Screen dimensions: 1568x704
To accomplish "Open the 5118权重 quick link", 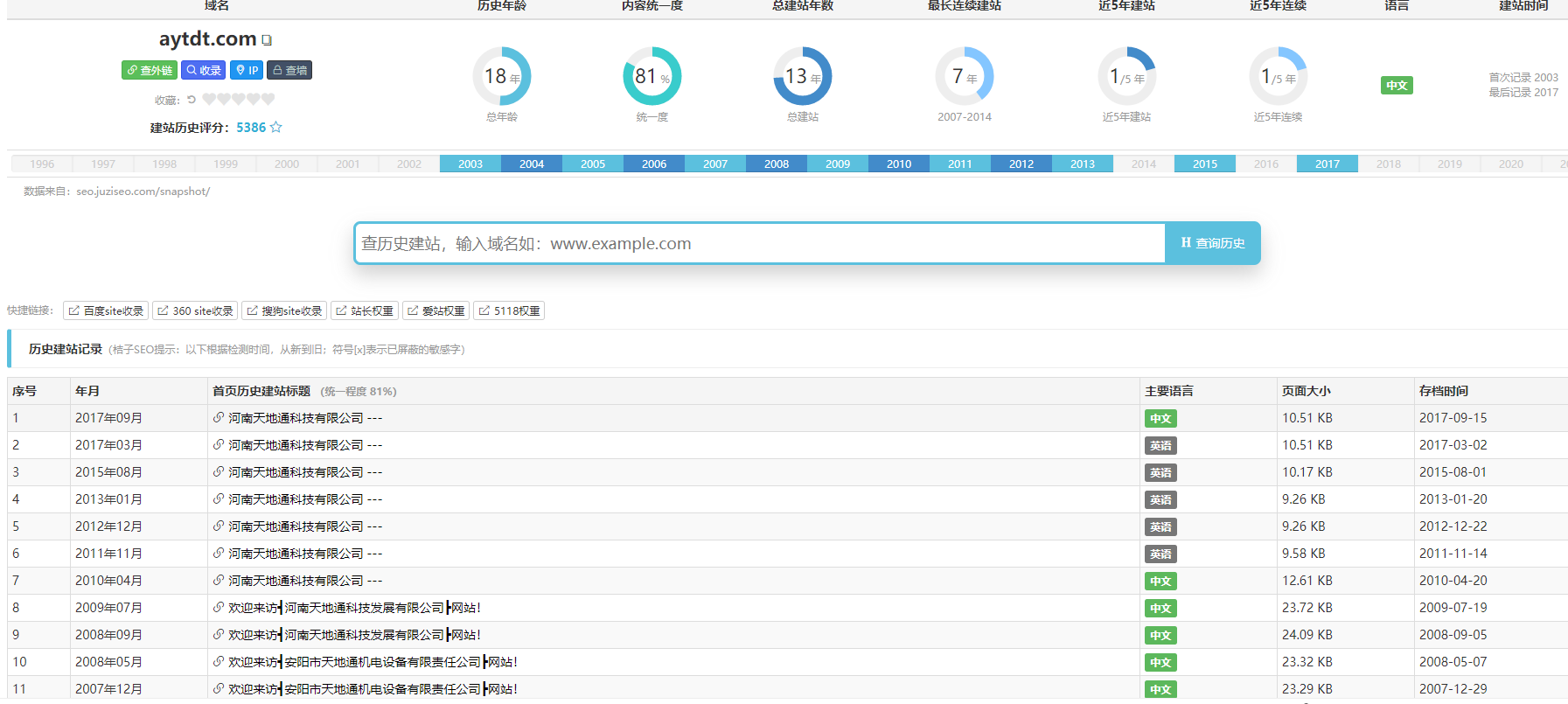I will tap(509, 311).
